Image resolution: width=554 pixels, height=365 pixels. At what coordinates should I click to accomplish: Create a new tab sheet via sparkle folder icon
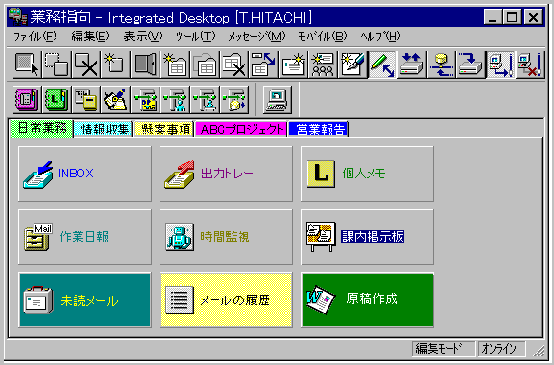tap(175, 65)
